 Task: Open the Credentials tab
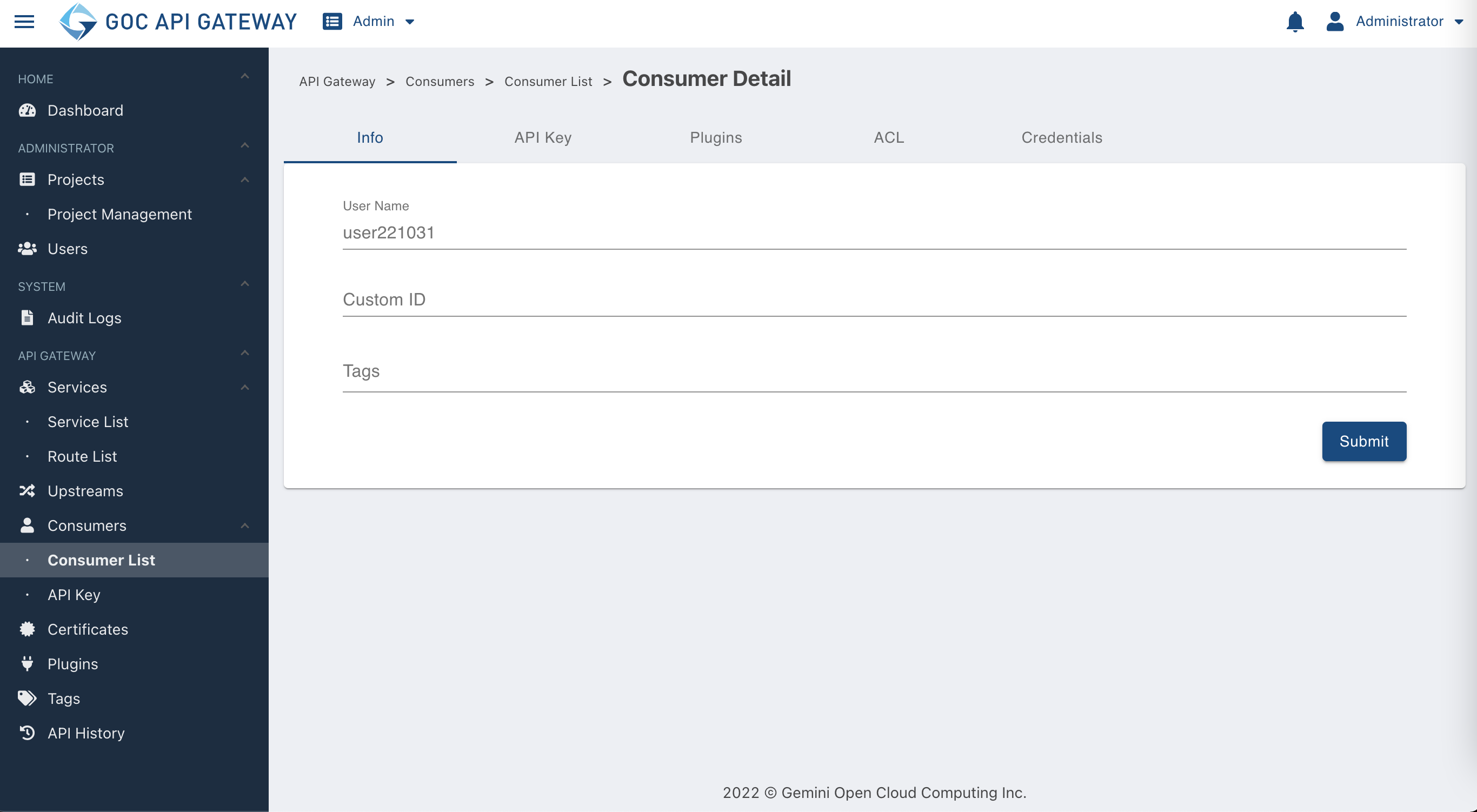click(1062, 138)
